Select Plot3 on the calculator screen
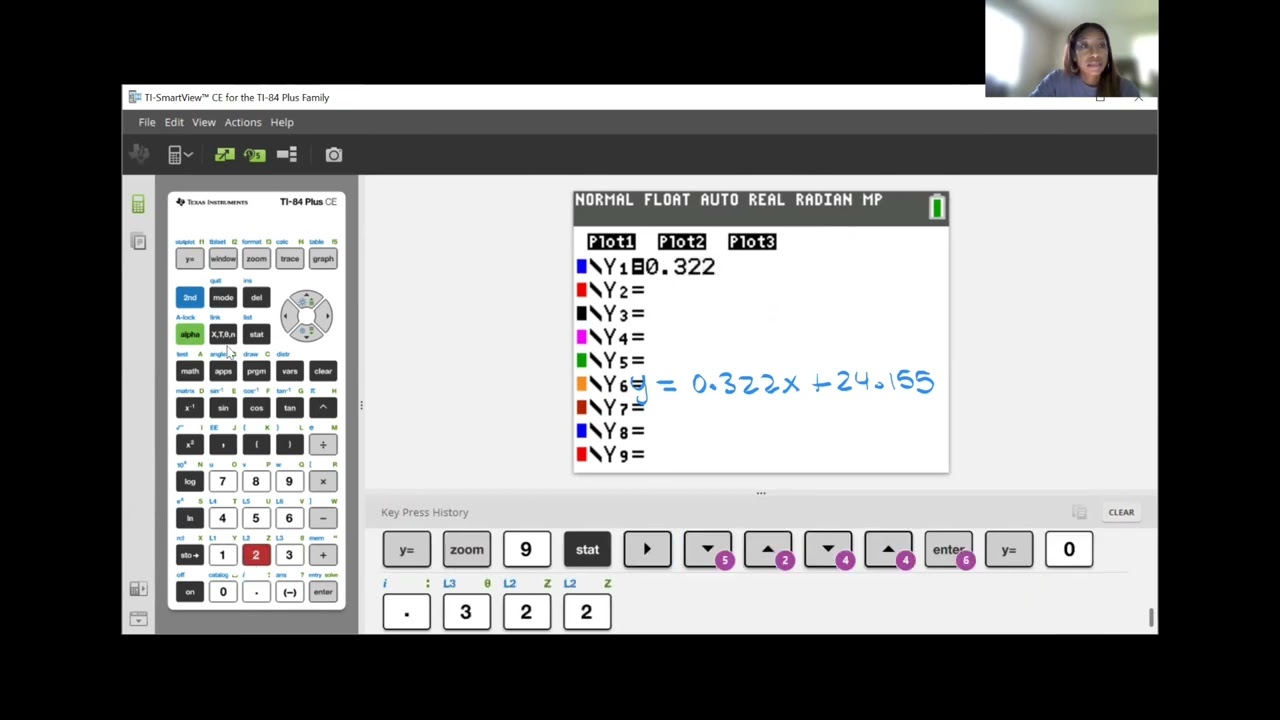 pyautogui.click(x=752, y=242)
